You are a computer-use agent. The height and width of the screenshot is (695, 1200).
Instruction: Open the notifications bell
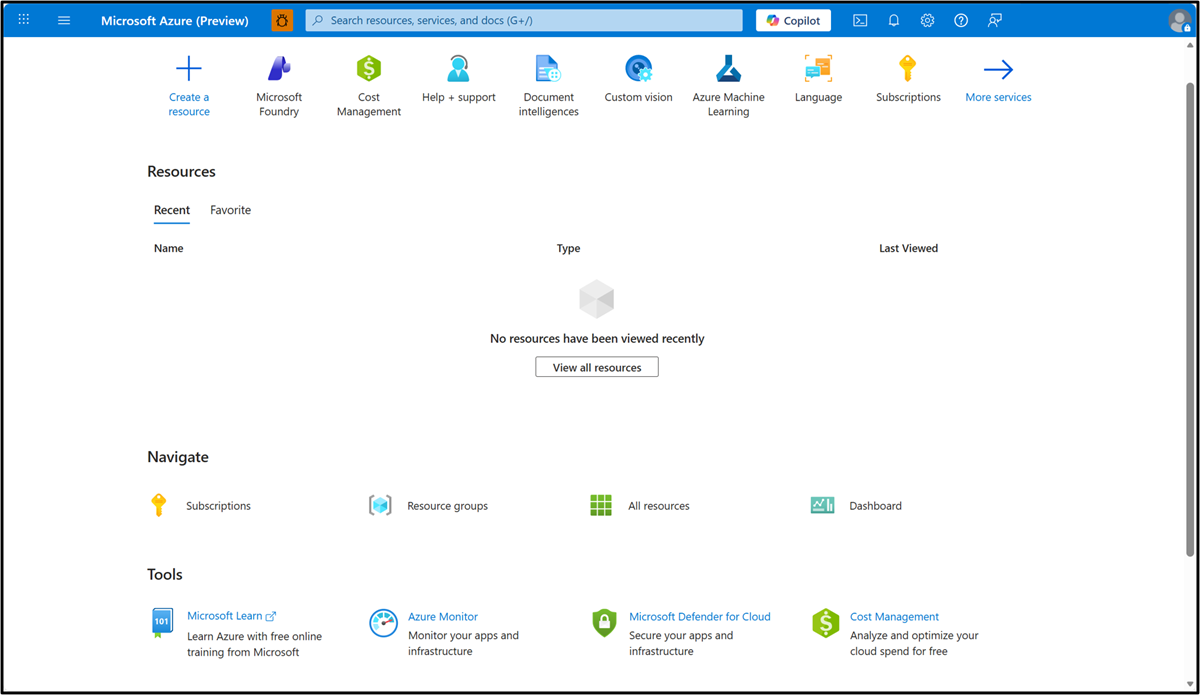[894, 20]
